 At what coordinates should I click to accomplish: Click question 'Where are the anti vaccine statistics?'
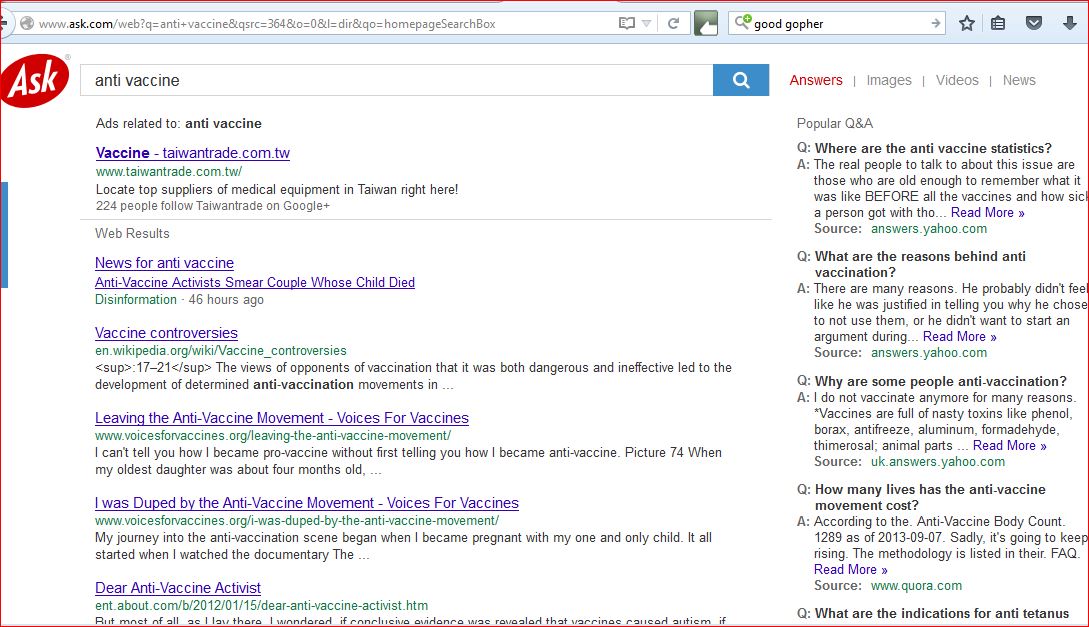pos(933,149)
